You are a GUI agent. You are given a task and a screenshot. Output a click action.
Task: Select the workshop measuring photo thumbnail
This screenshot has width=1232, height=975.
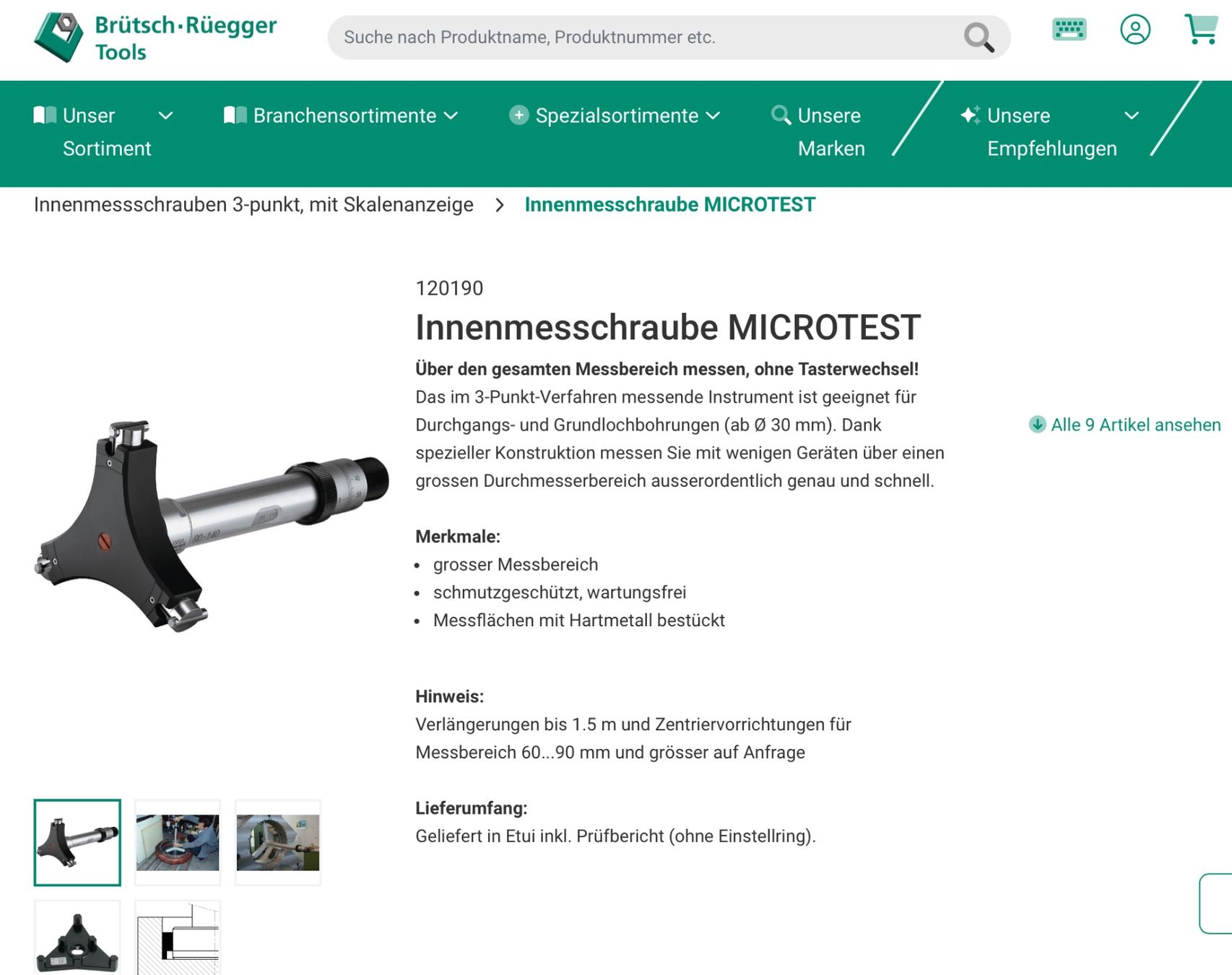coord(178,842)
